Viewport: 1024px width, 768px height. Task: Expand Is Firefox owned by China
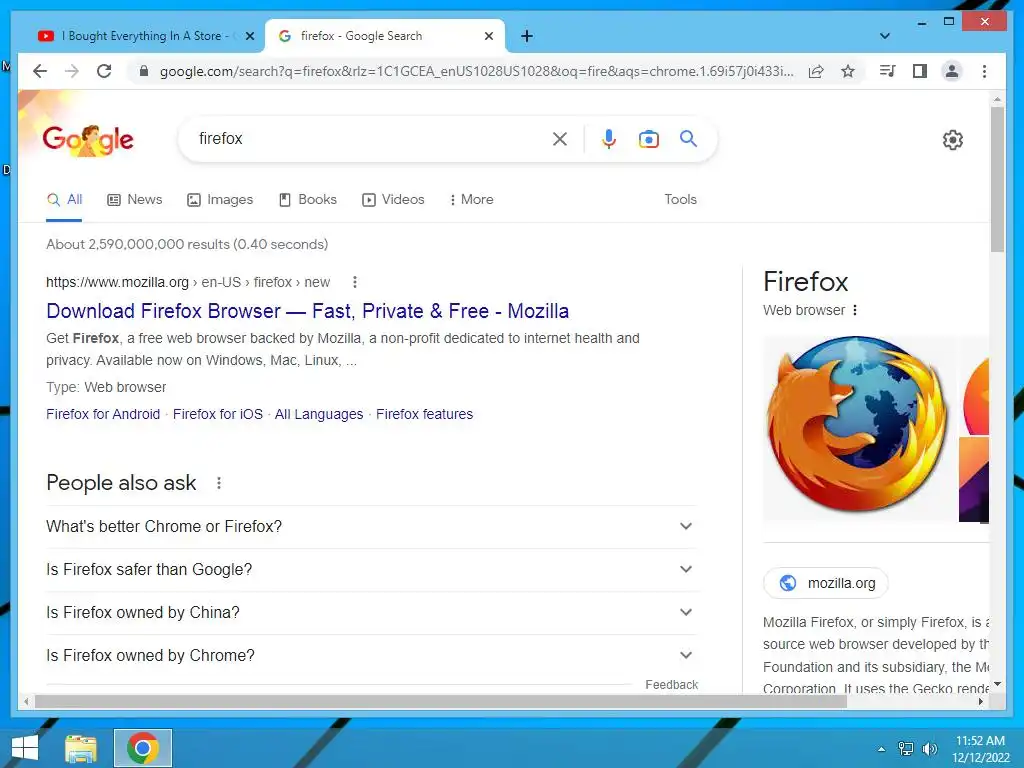coord(371,613)
